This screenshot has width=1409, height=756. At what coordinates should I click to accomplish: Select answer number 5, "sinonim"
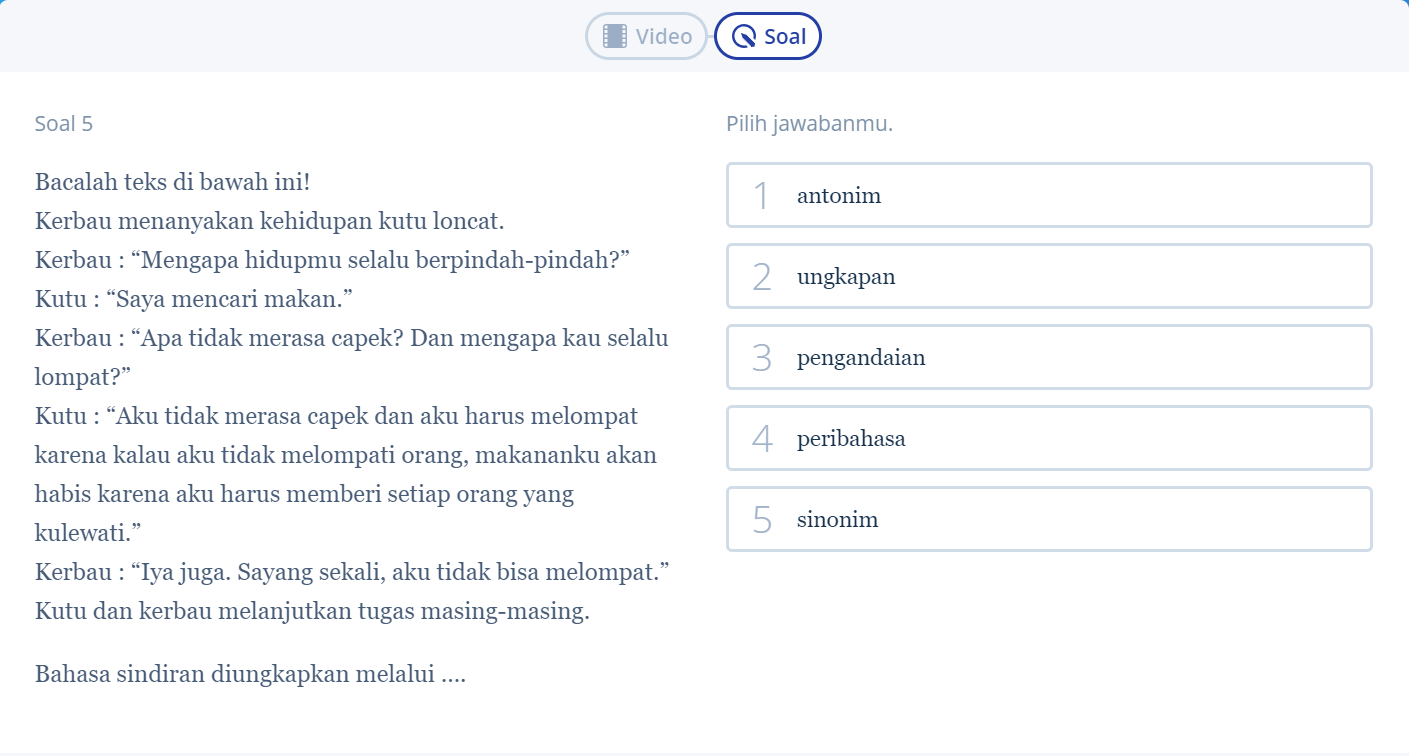1049,520
